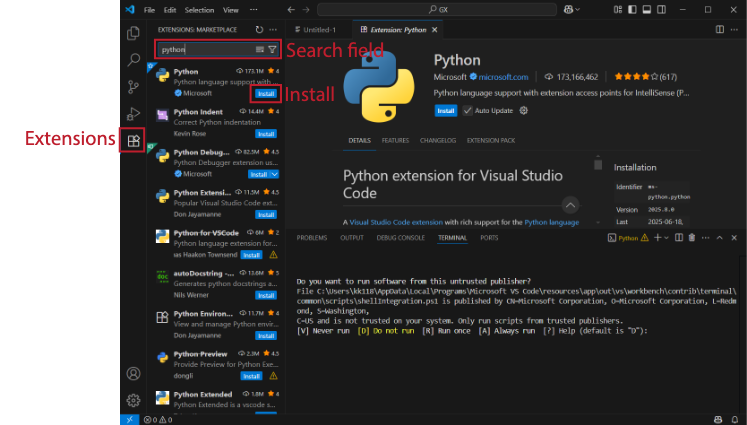Open the Python language link
This screenshot has height=425, width=747.
click(552, 222)
